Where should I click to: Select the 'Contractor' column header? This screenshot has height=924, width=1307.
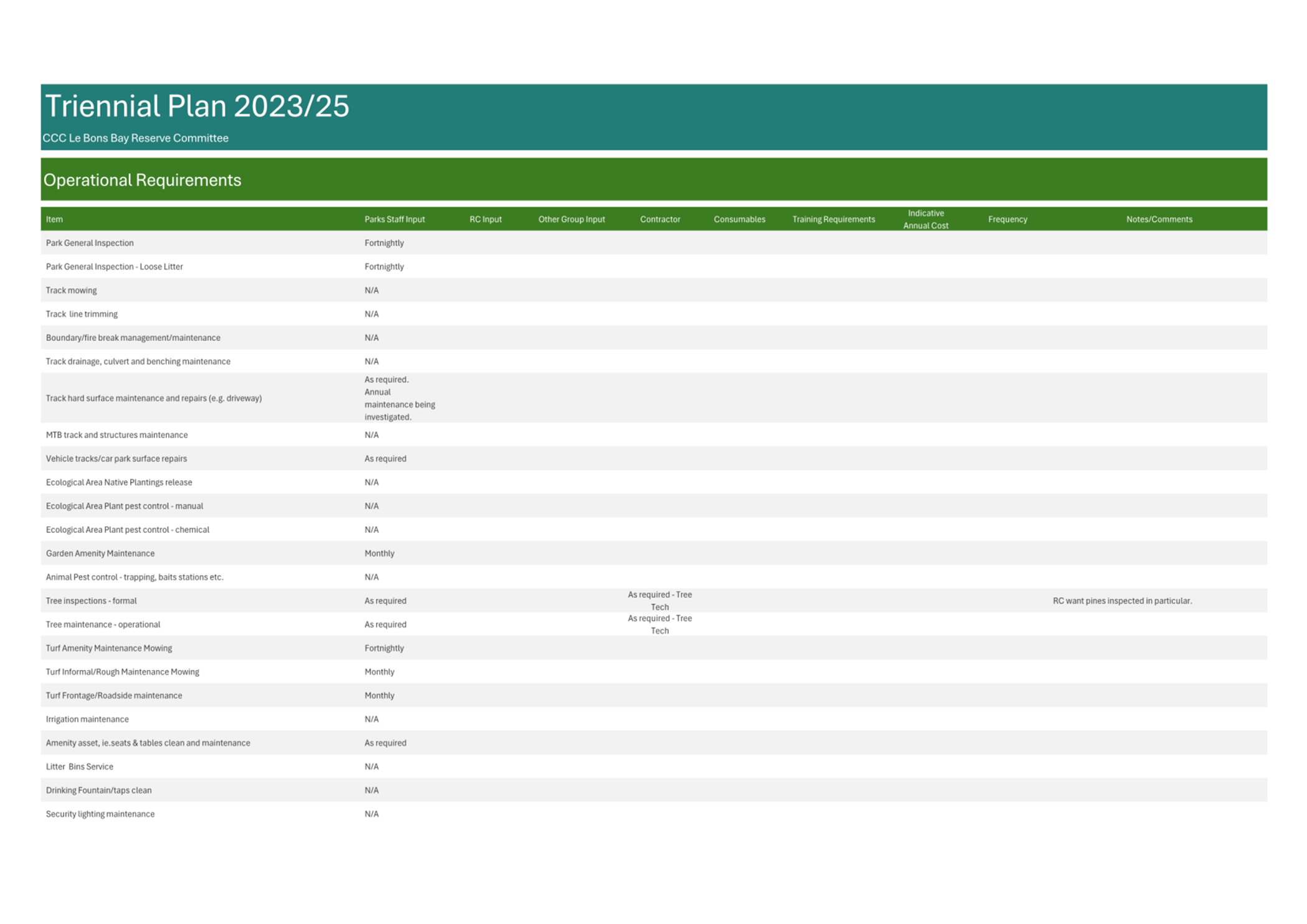point(659,219)
